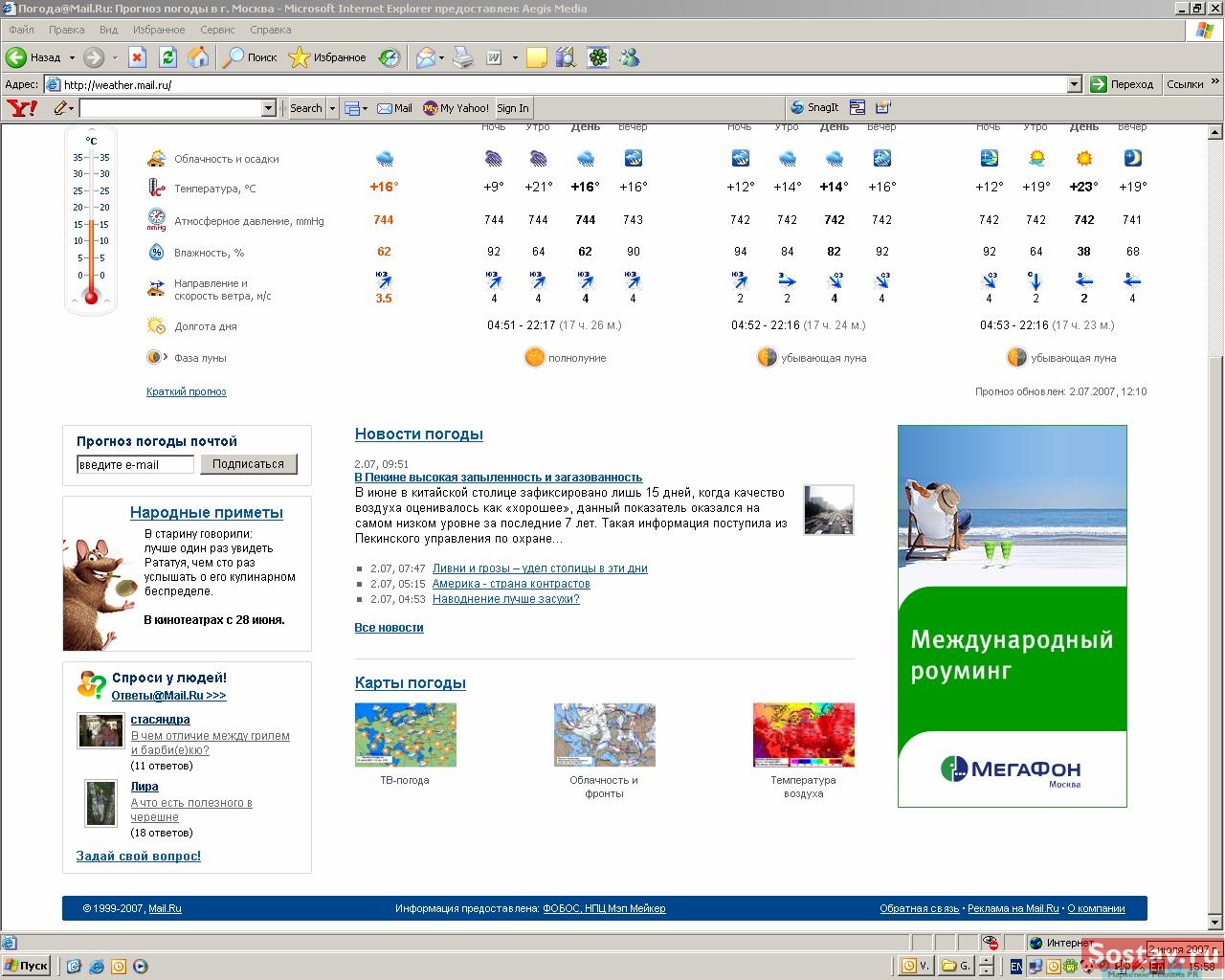Click the Windows Messenger toolbar icon
1225x980 pixels.
coord(629,57)
